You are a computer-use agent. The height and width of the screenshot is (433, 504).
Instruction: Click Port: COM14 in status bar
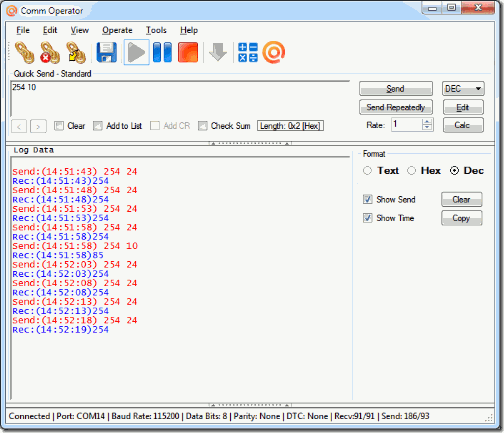[x=81, y=416]
